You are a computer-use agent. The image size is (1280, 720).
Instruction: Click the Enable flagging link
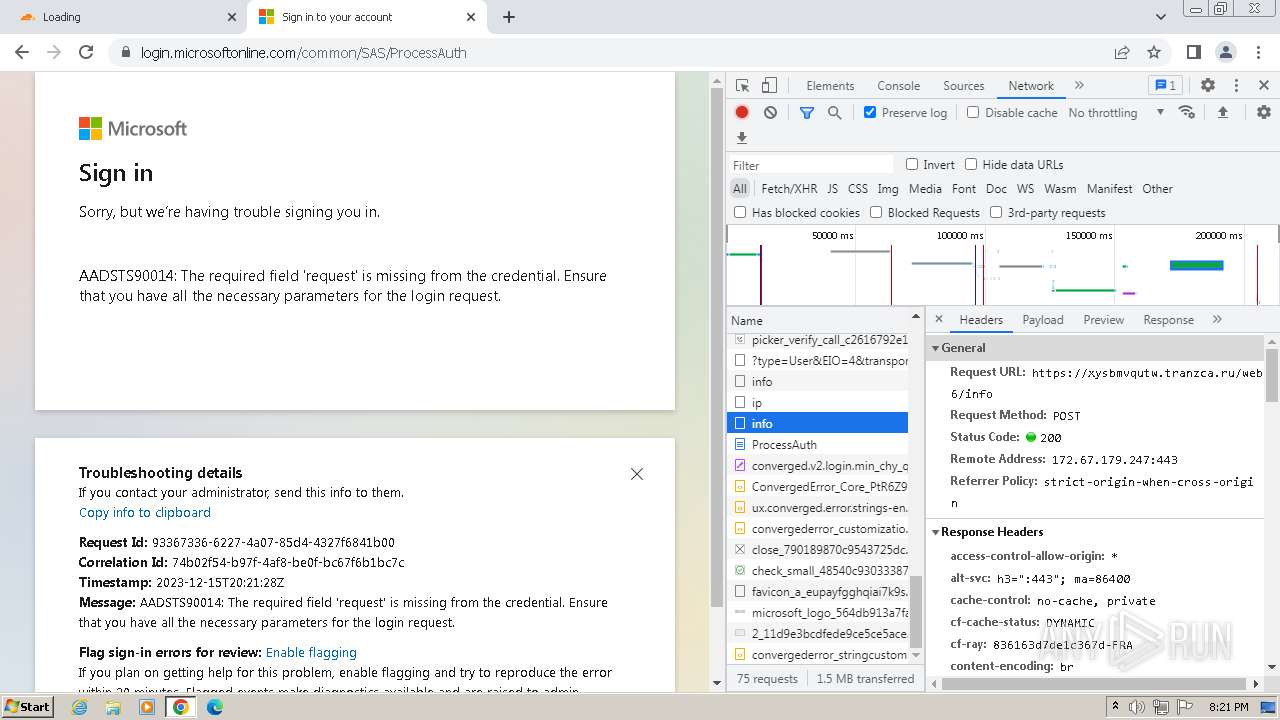pyautogui.click(x=311, y=653)
